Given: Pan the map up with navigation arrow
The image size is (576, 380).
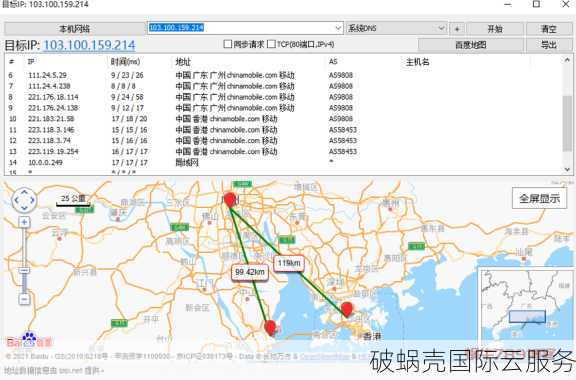Looking at the screenshot, I should (24, 192).
